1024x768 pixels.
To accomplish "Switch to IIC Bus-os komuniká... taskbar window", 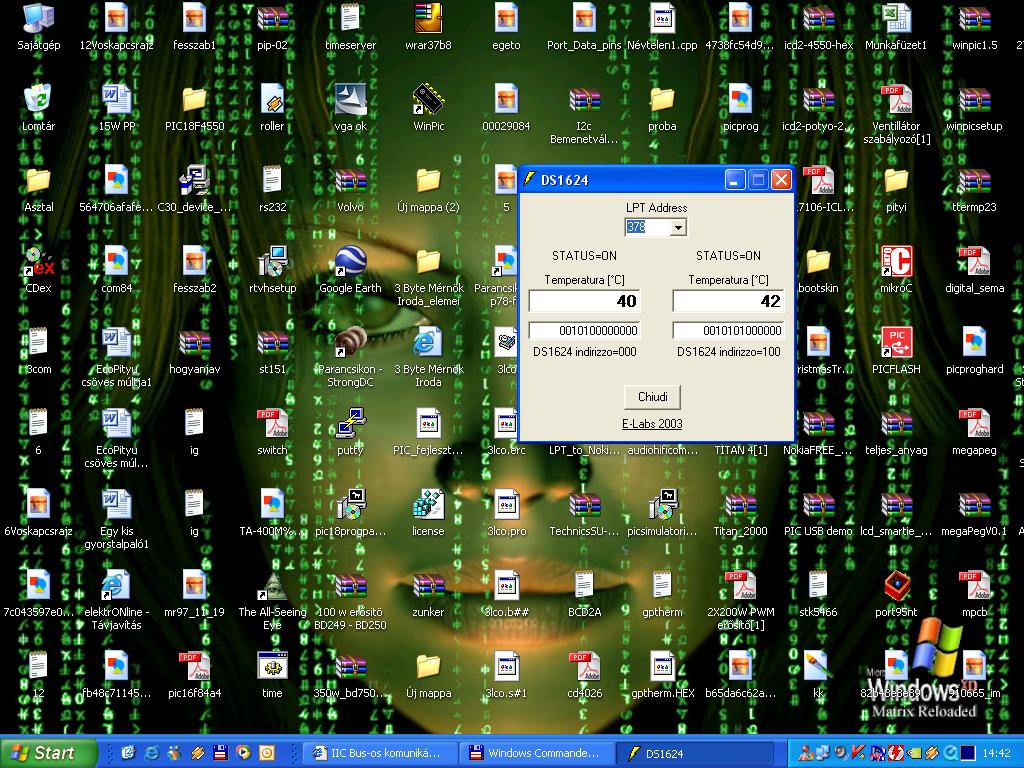I will click(x=379, y=753).
